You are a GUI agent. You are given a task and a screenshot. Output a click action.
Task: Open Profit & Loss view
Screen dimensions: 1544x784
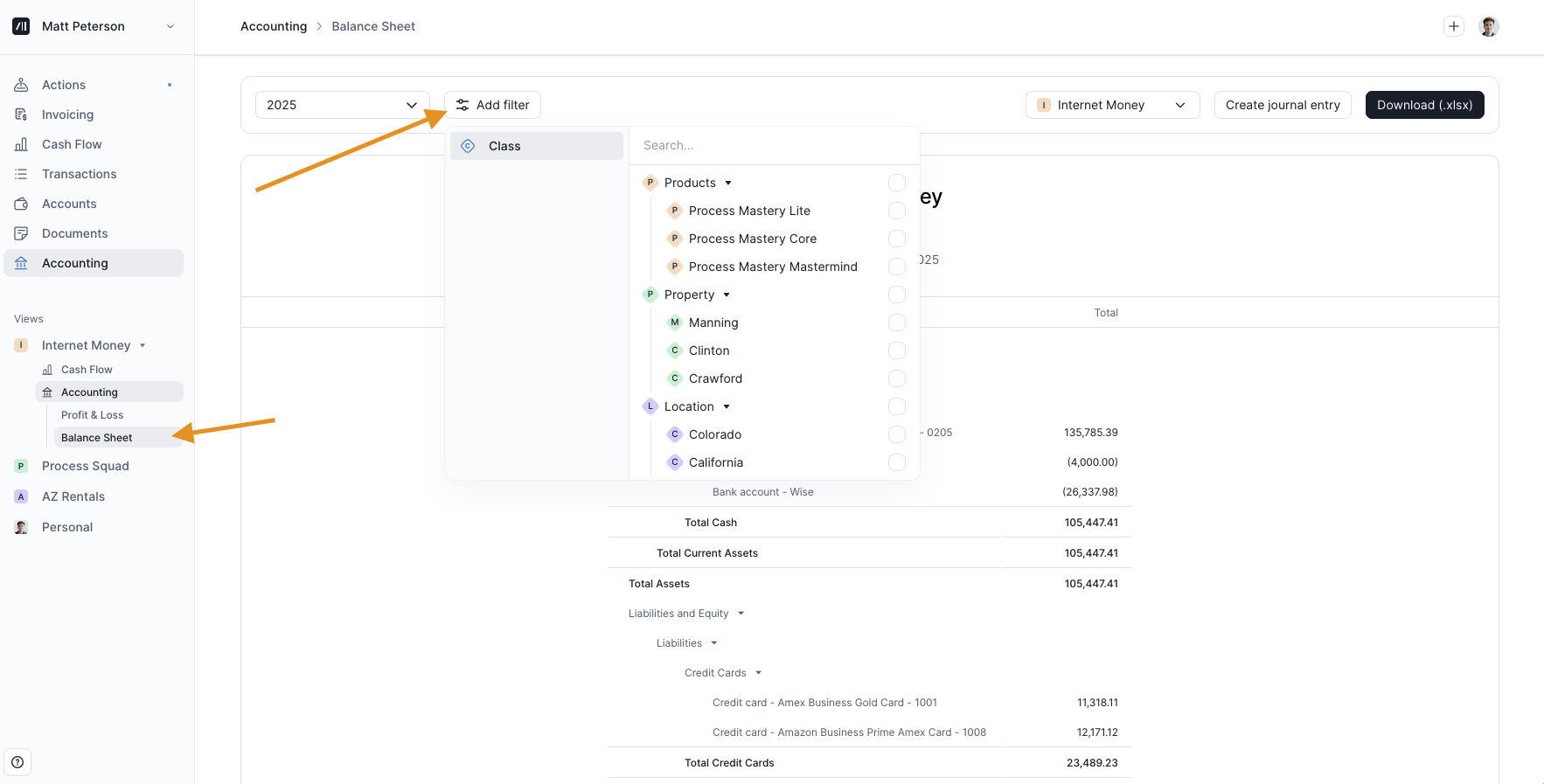pos(92,415)
